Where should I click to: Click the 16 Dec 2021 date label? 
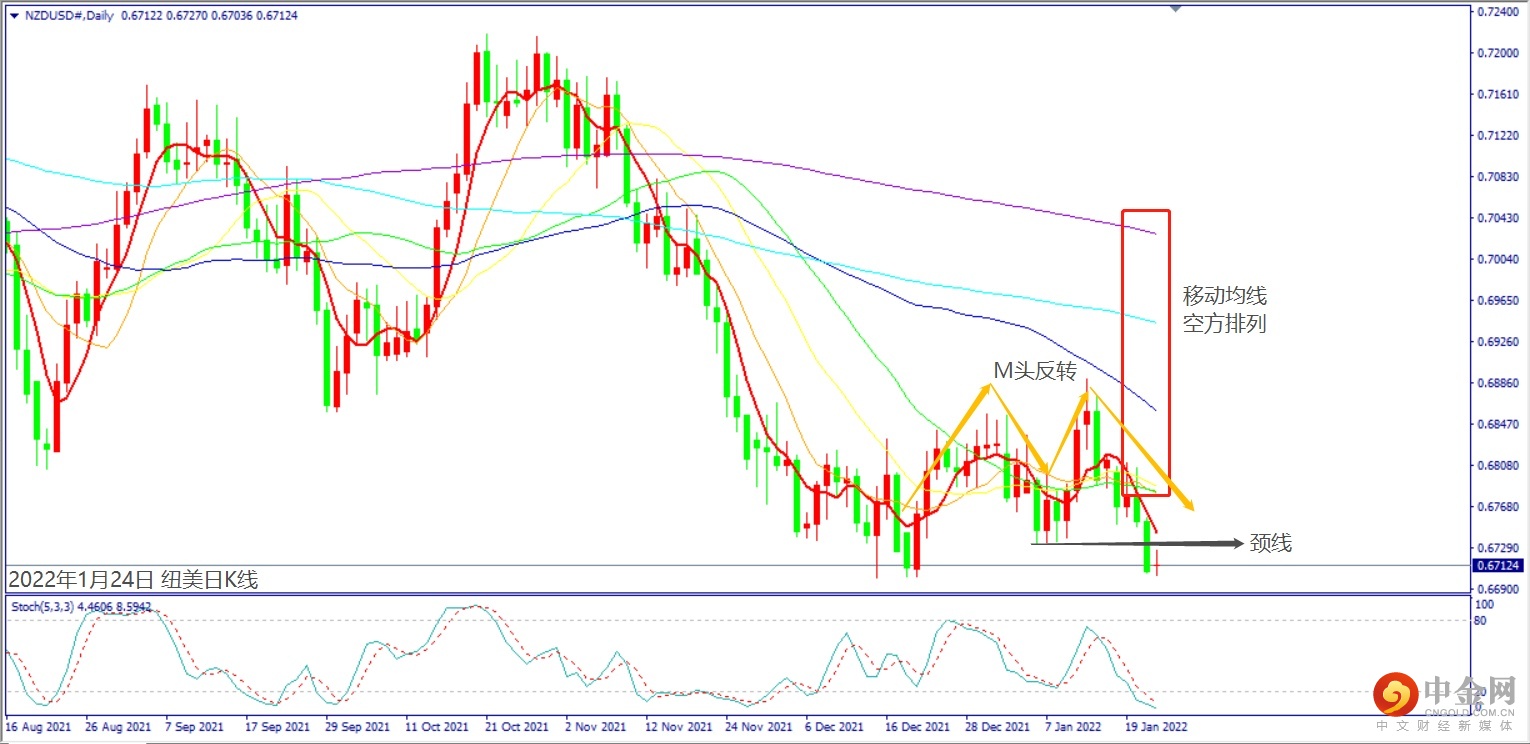[x=916, y=726]
